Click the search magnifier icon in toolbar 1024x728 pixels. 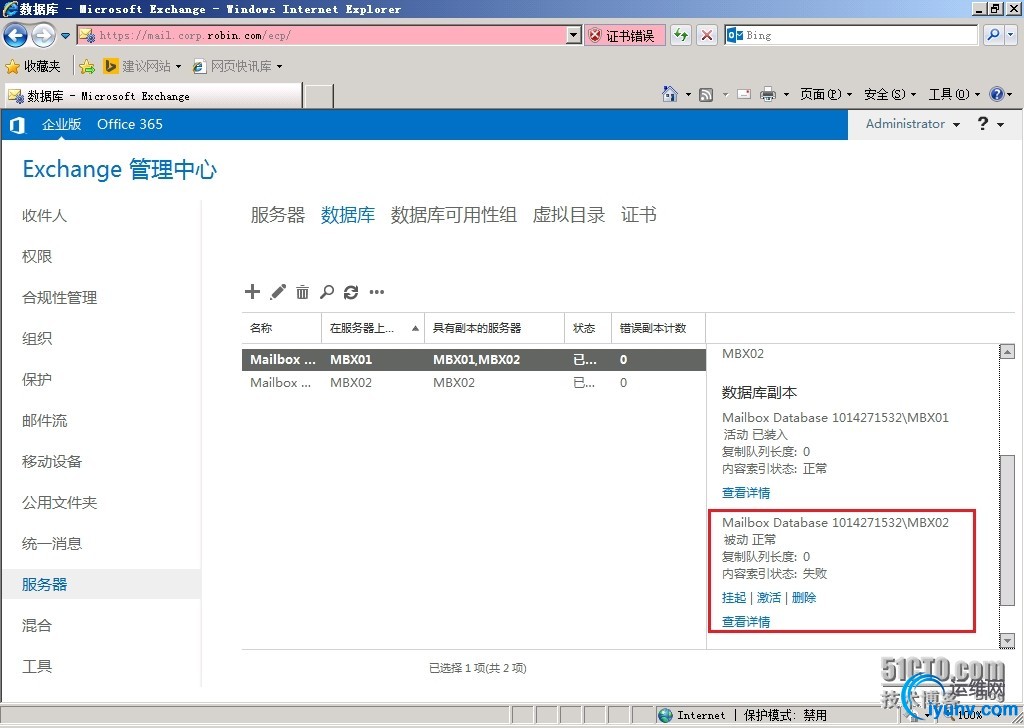[x=327, y=292]
